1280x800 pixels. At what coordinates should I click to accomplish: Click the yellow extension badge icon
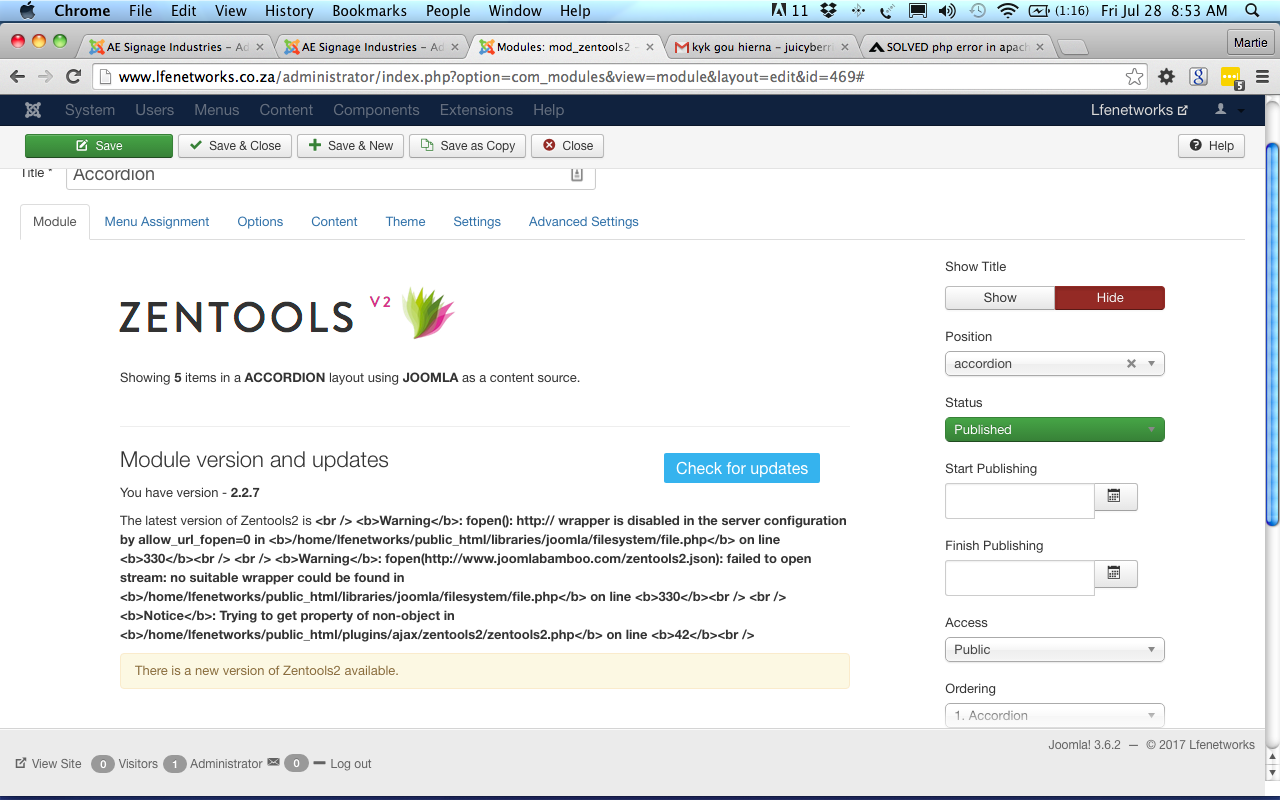pyautogui.click(x=1231, y=78)
